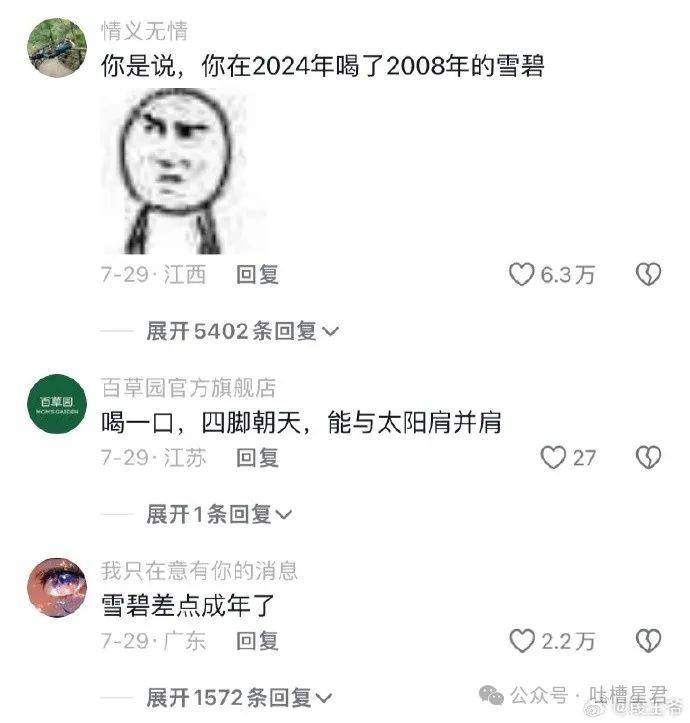This screenshot has height=723, width=690.
Task: Dislike the 2008年的雪碧 comment with the broken heart
Action: click(648, 274)
